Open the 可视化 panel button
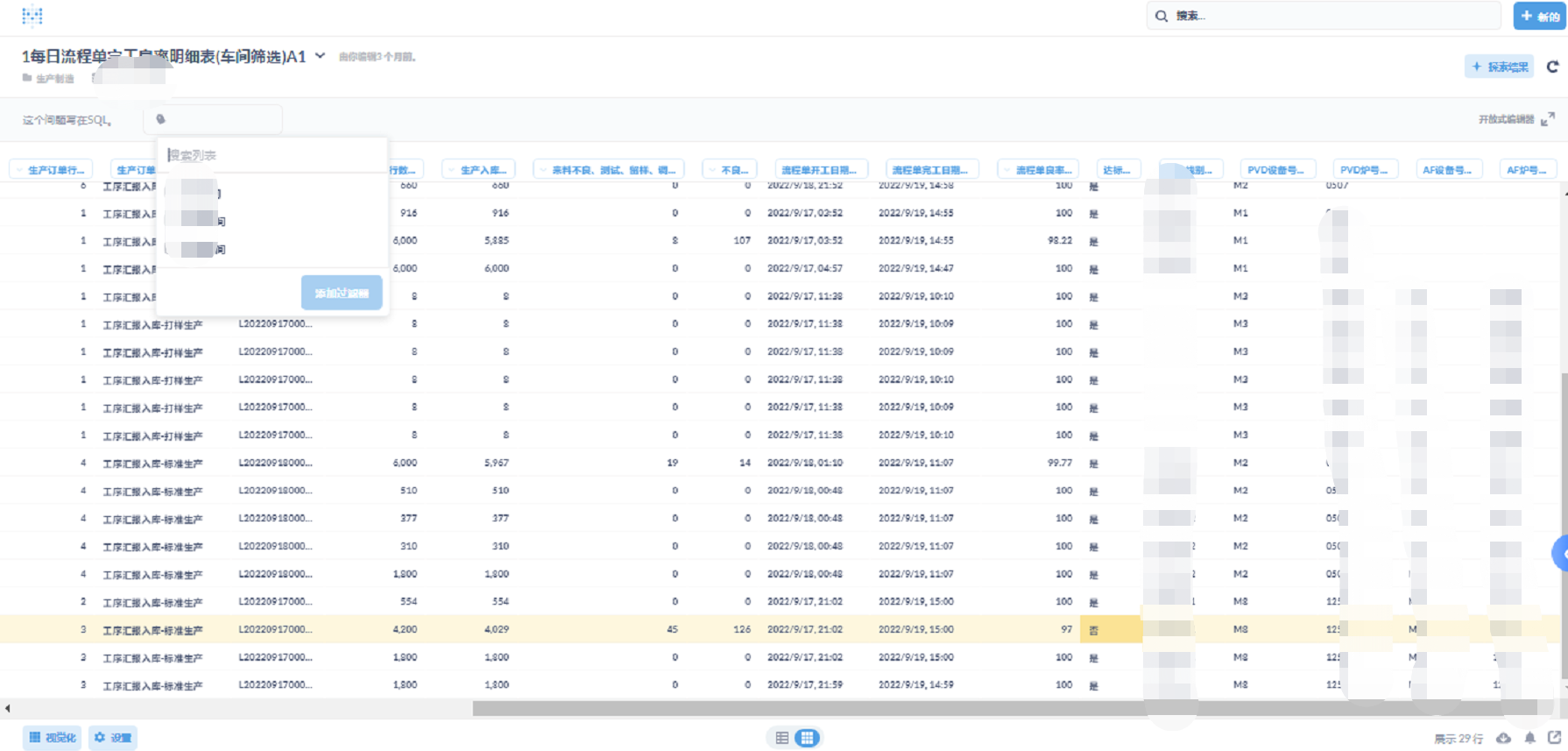The height and width of the screenshot is (751, 1568). click(x=53, y=738)
